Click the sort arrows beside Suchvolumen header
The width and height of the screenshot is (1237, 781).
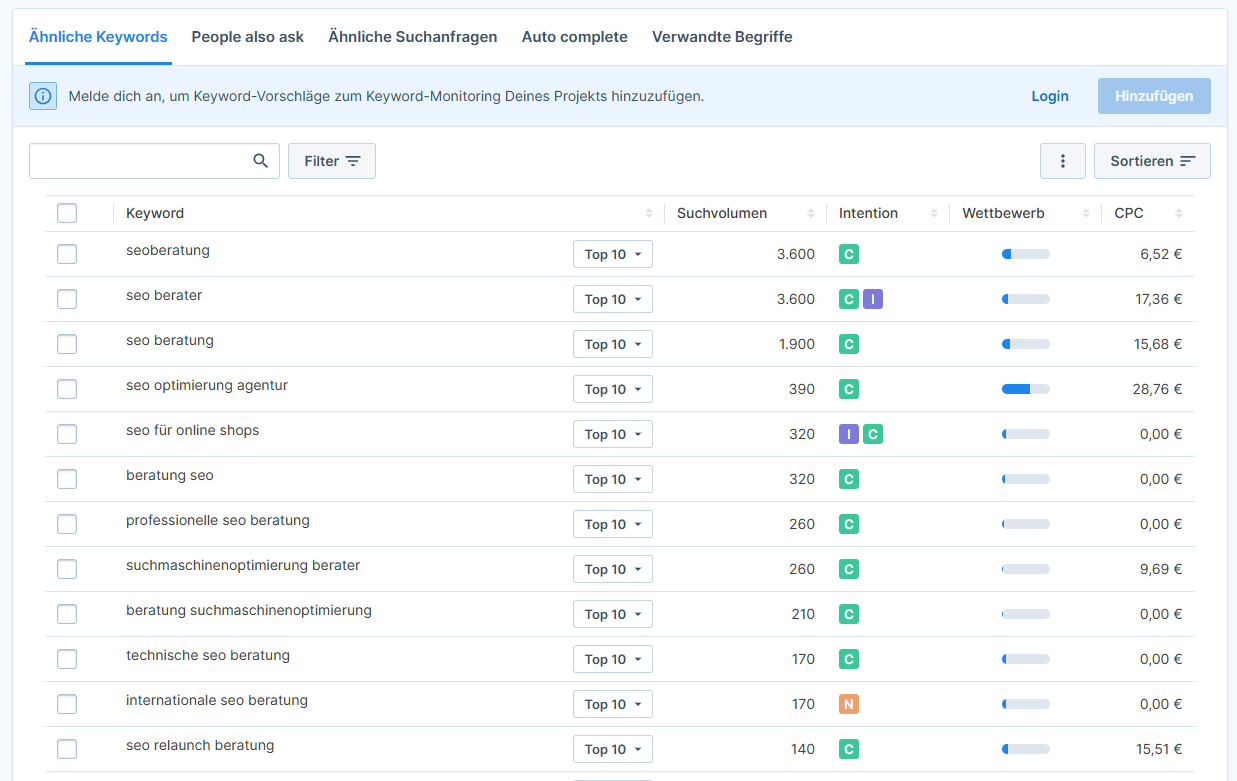pos(811,213)
